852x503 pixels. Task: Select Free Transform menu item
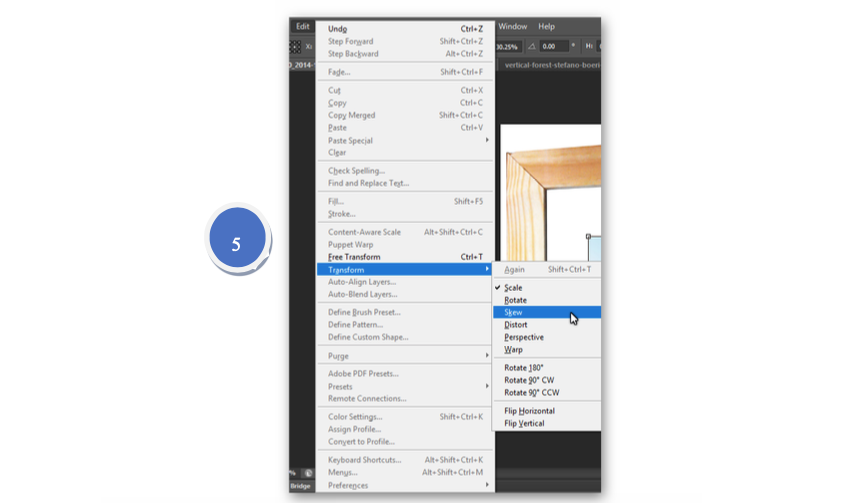[354, 257]
